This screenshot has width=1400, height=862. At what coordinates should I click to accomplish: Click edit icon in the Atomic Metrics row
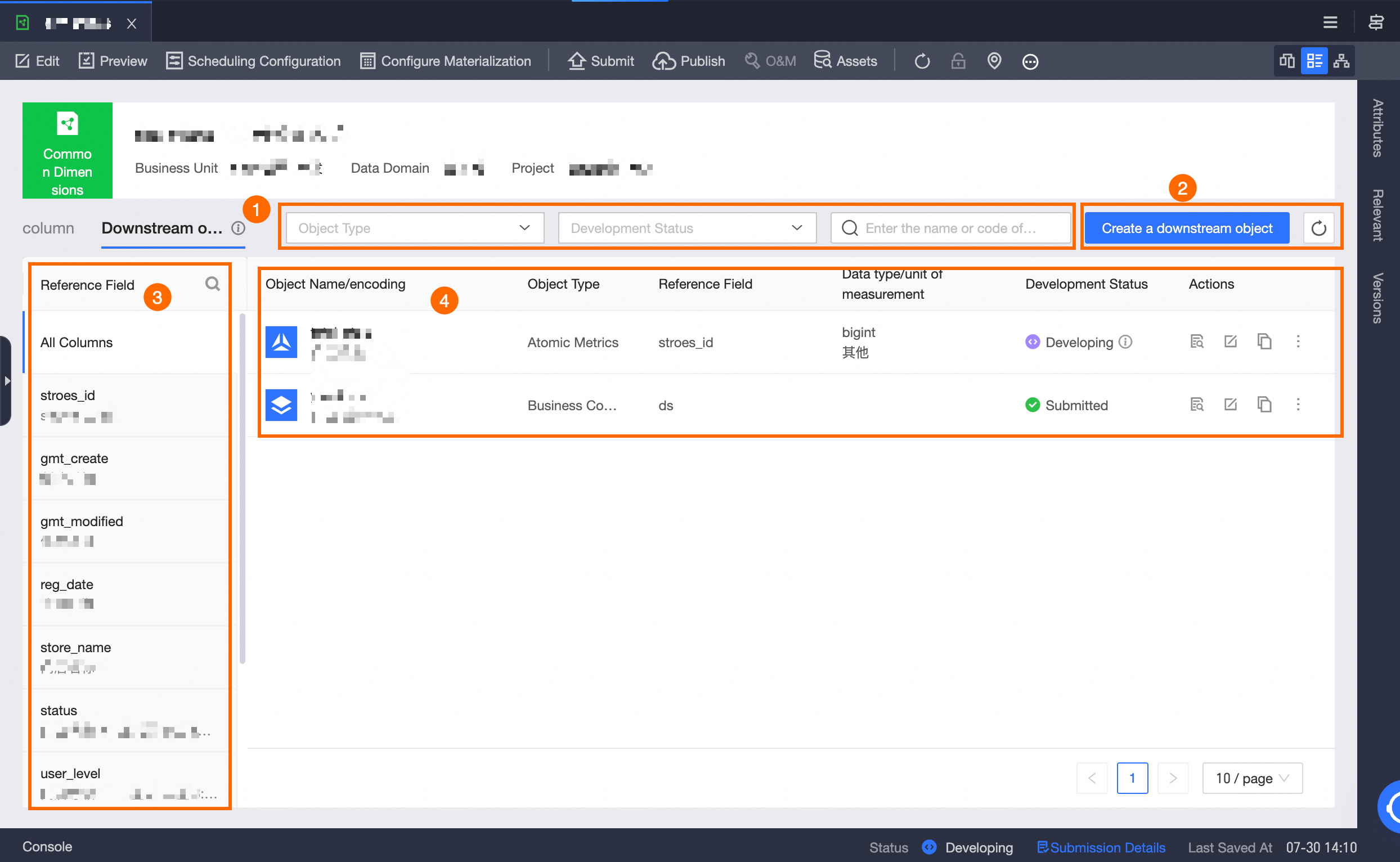click(1230, 342)
